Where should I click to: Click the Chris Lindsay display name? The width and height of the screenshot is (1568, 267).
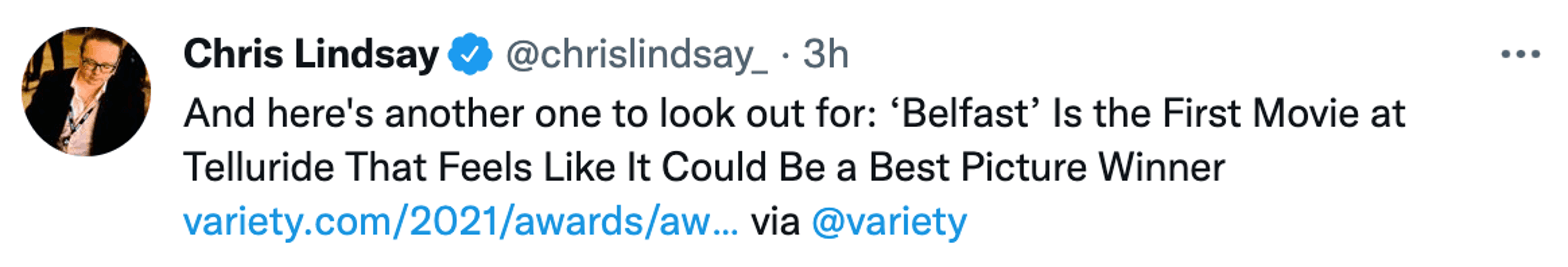310,55
